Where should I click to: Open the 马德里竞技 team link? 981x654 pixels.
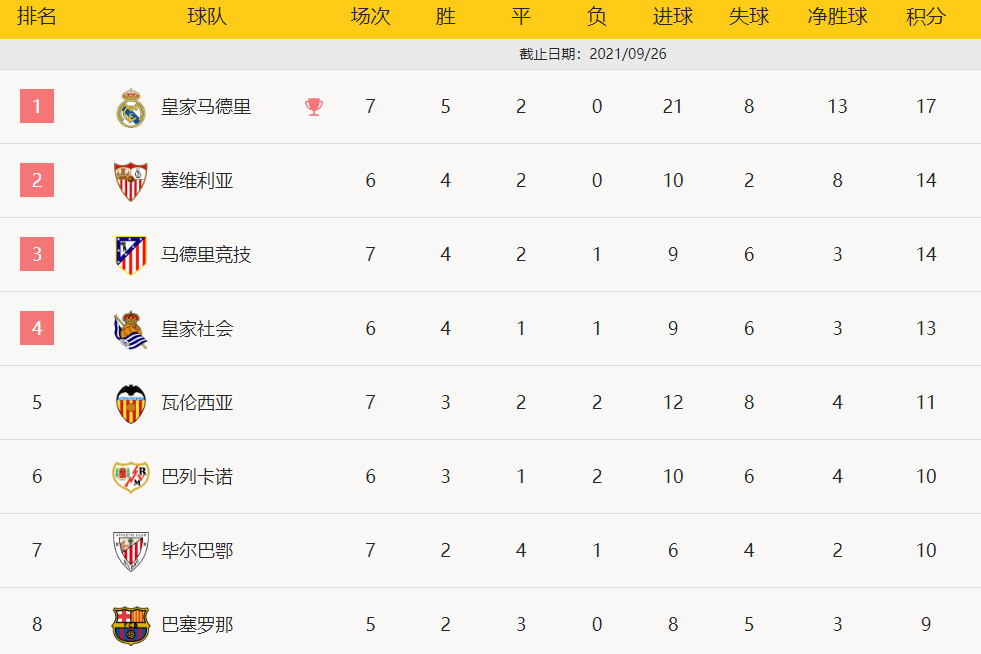click(x=206, y=255)
